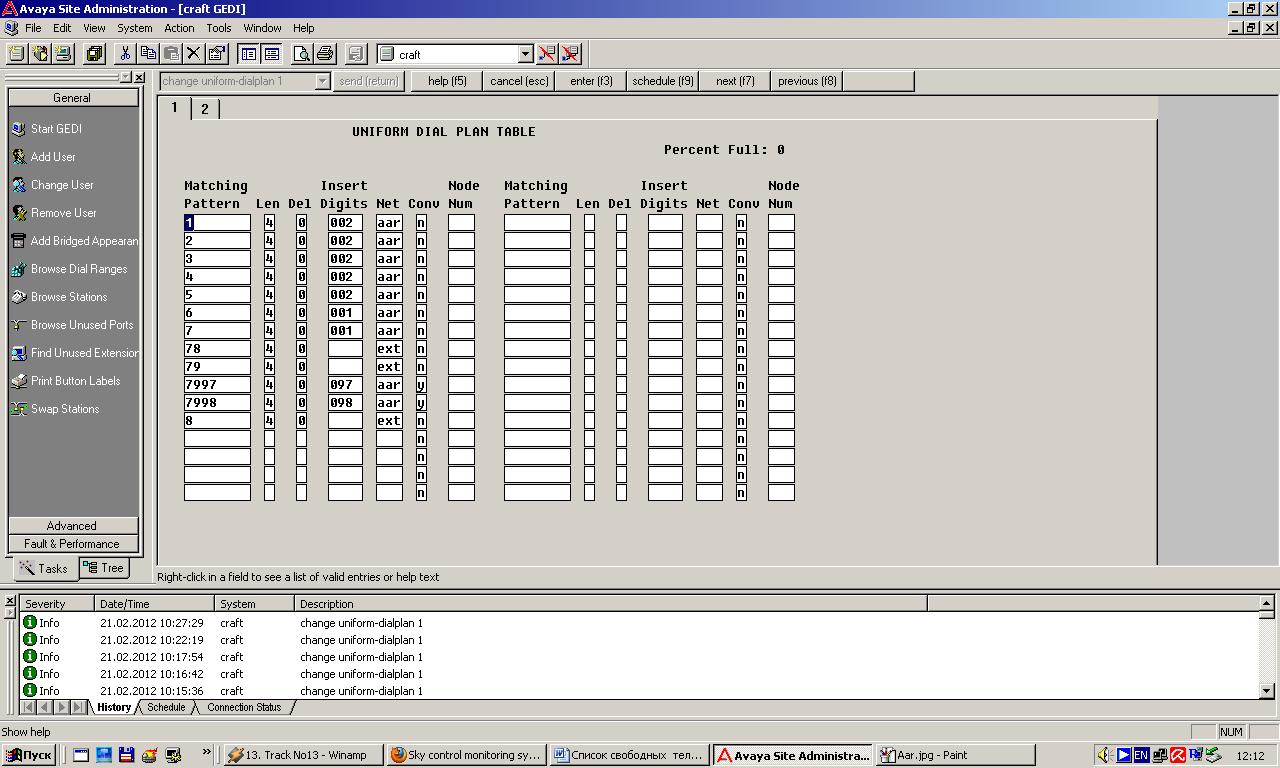Click the Net field for pattern 78
The height and width of the screenshot is (768, 1280).
pos(389,349)
